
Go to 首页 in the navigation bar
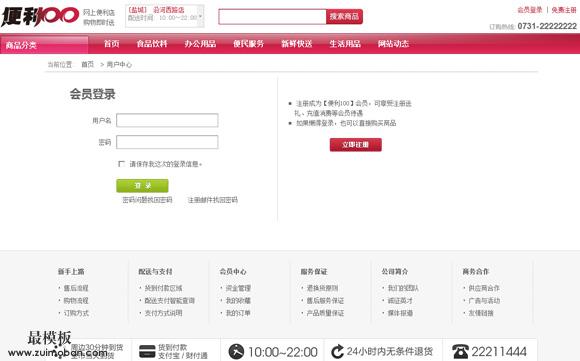[x=111, y=44]
